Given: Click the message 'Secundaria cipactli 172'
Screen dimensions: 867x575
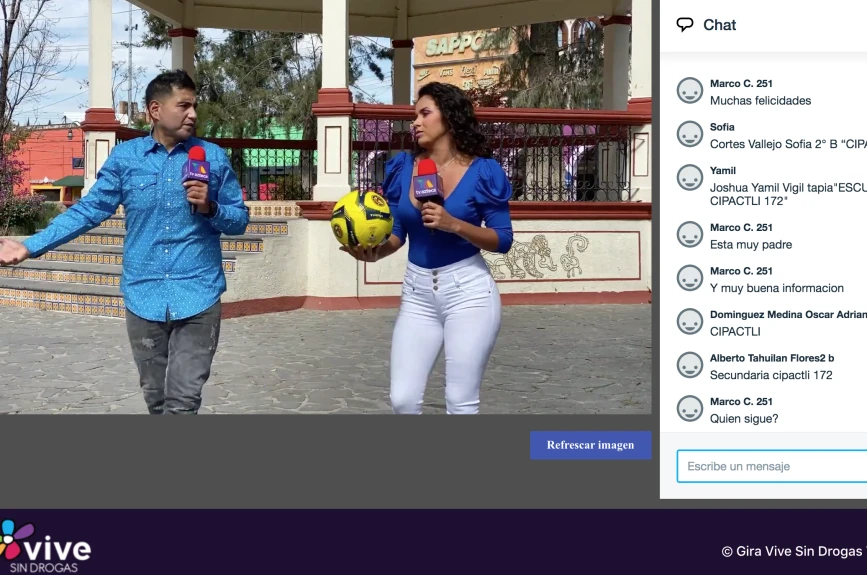Looking at the screenshot, I should tap(771, 375).
